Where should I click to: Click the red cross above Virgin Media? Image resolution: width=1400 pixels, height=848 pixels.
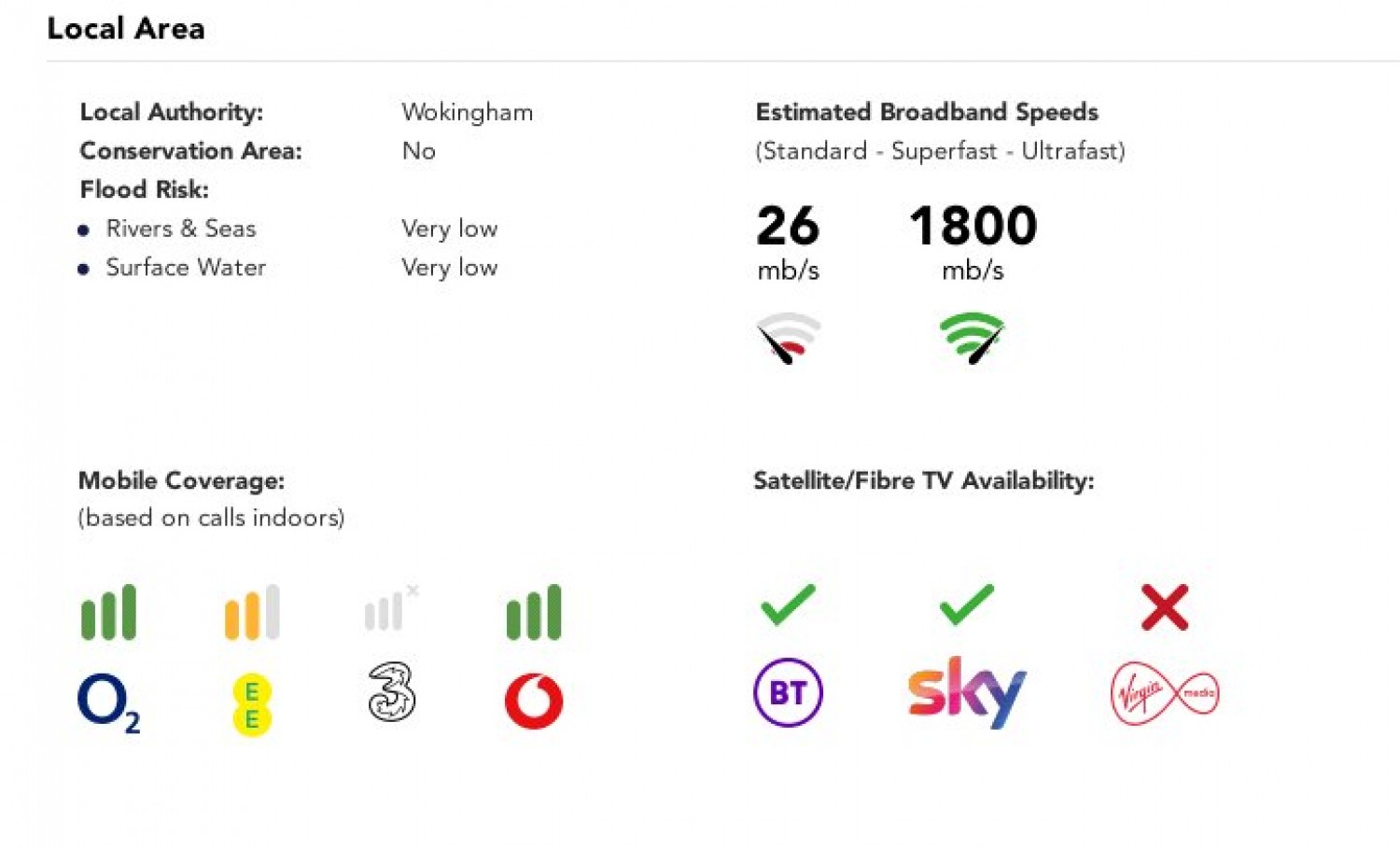(x=1165, y=607)
